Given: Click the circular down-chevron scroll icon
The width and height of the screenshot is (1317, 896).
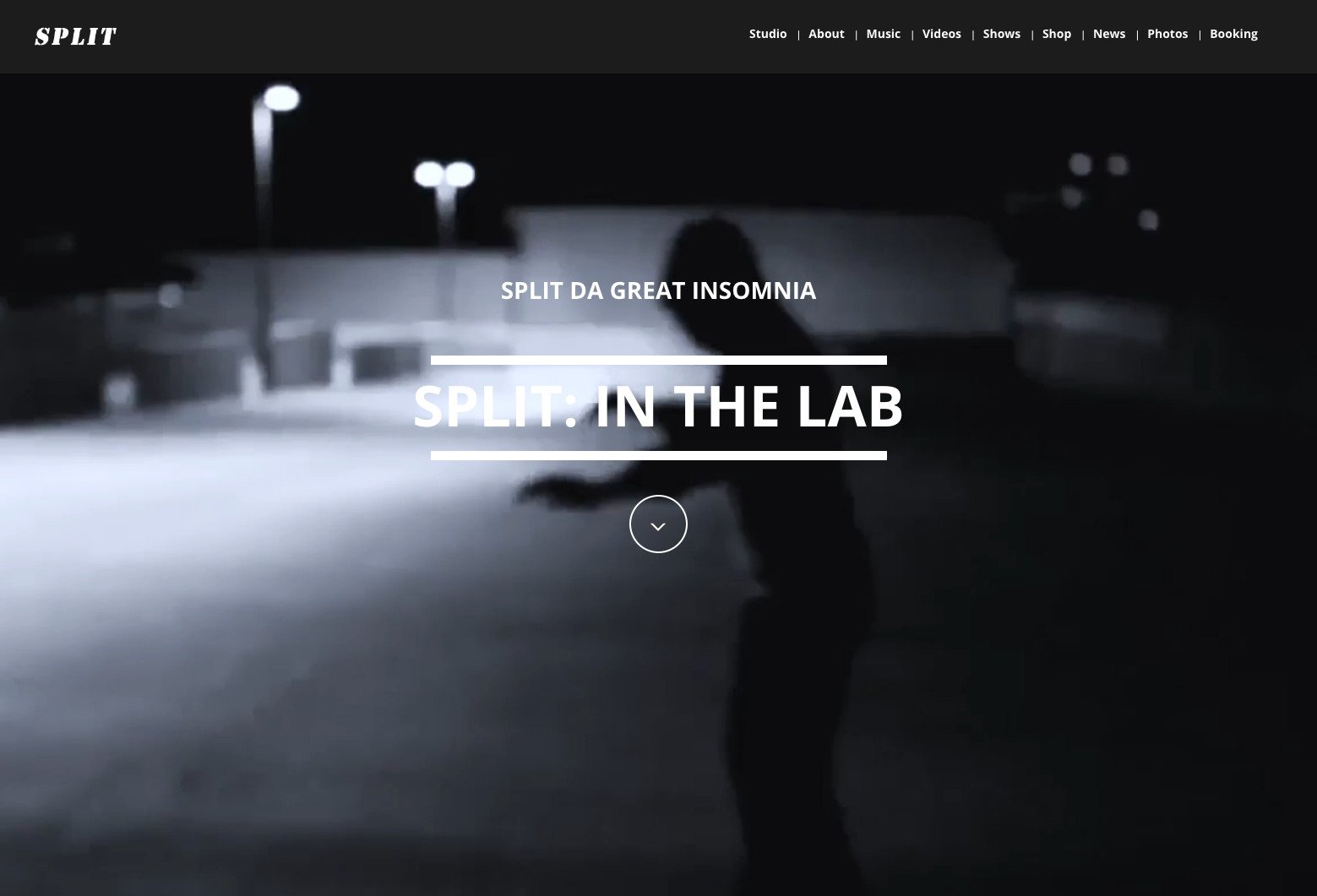Looking at the screenshot, I should [658, 524].
